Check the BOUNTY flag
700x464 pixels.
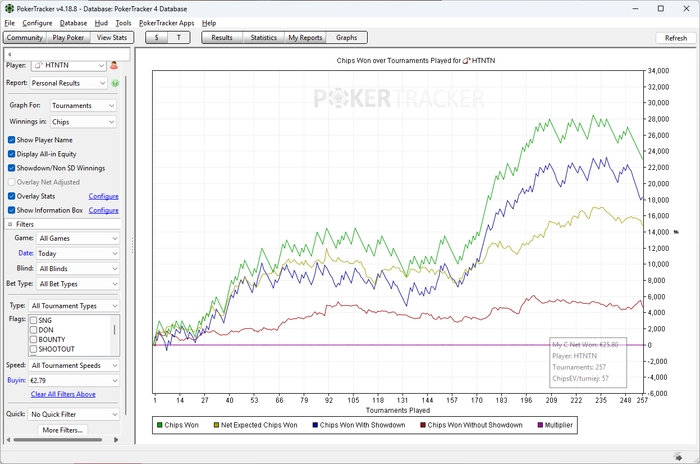point(33,339)
